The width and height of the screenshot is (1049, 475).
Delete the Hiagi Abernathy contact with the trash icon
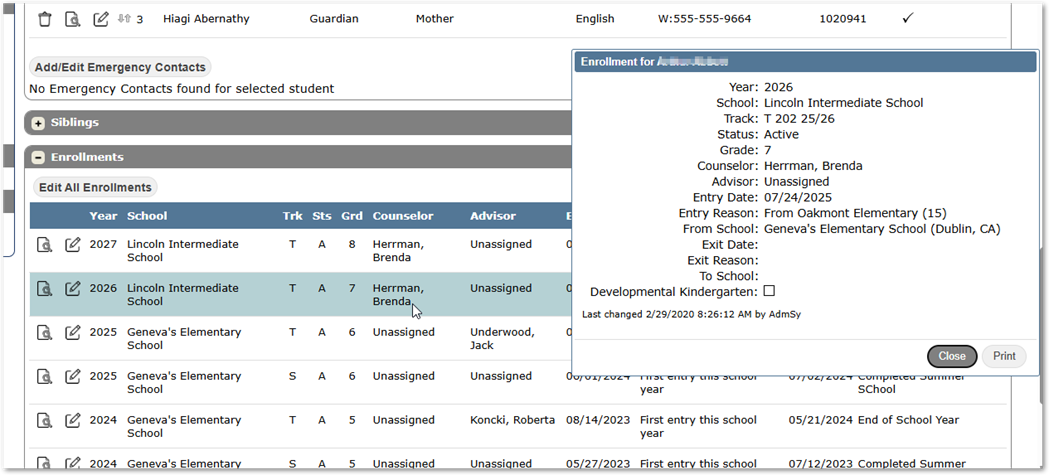click(45, 19)
